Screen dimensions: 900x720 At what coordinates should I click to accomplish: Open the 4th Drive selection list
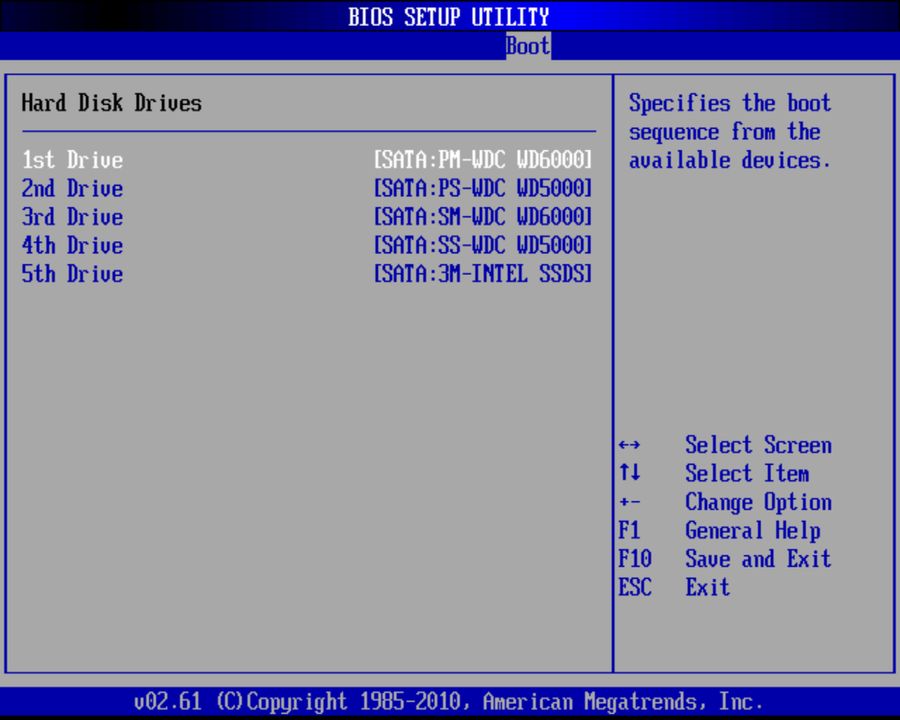70,246
